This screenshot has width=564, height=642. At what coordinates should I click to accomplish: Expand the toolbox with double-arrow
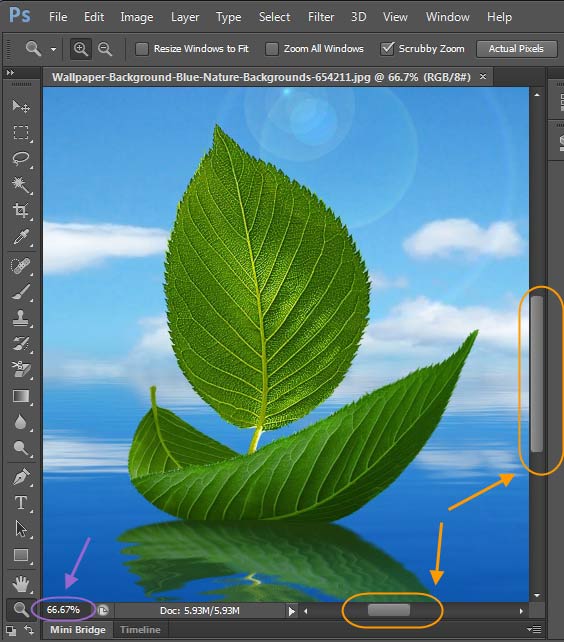10,72
